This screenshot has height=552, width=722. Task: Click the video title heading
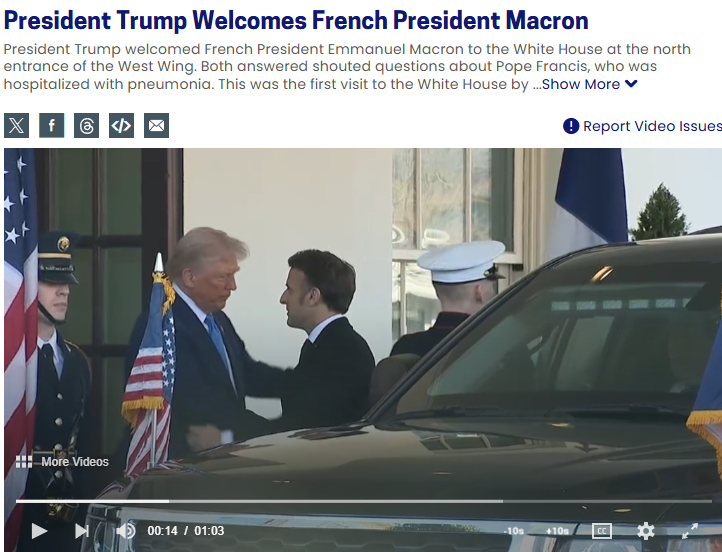click(296, 21)
